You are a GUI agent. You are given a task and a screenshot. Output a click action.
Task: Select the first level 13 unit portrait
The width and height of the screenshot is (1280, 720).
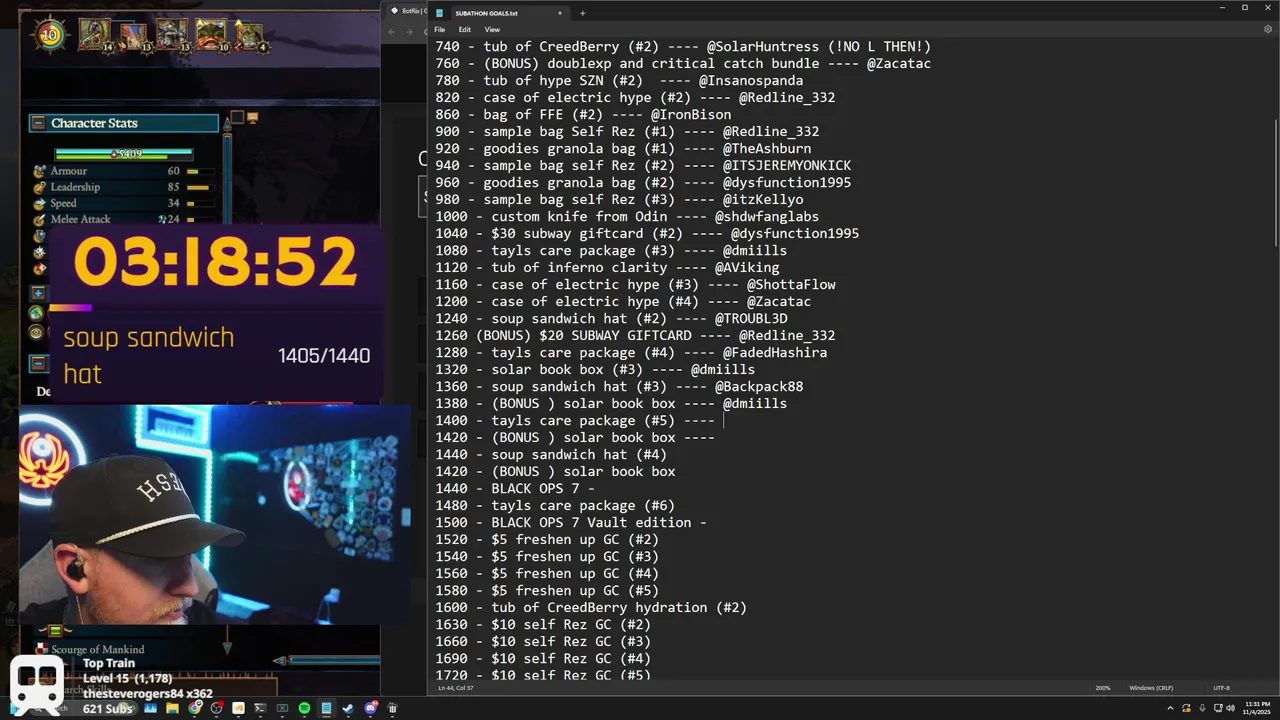(x=134, y=36)
